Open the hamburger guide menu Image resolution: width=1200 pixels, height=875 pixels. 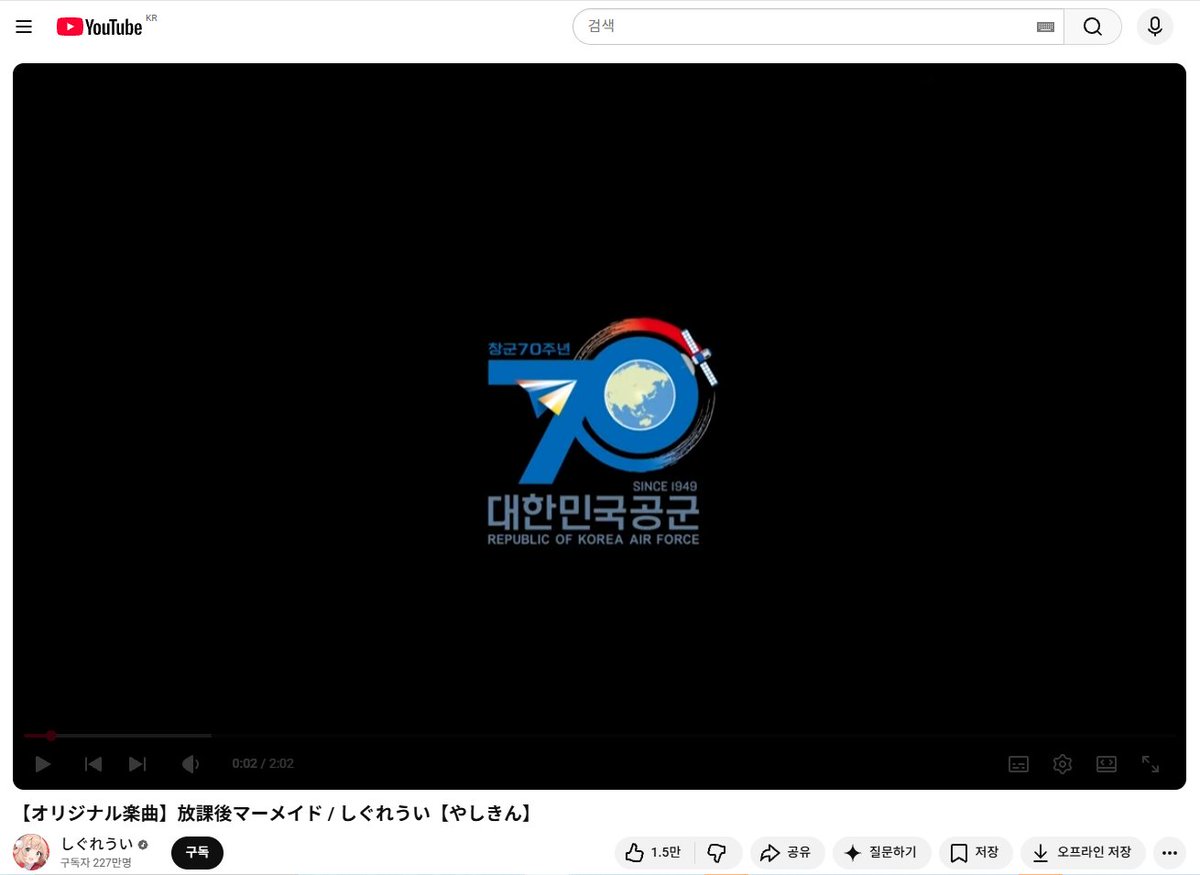(24, 27)
